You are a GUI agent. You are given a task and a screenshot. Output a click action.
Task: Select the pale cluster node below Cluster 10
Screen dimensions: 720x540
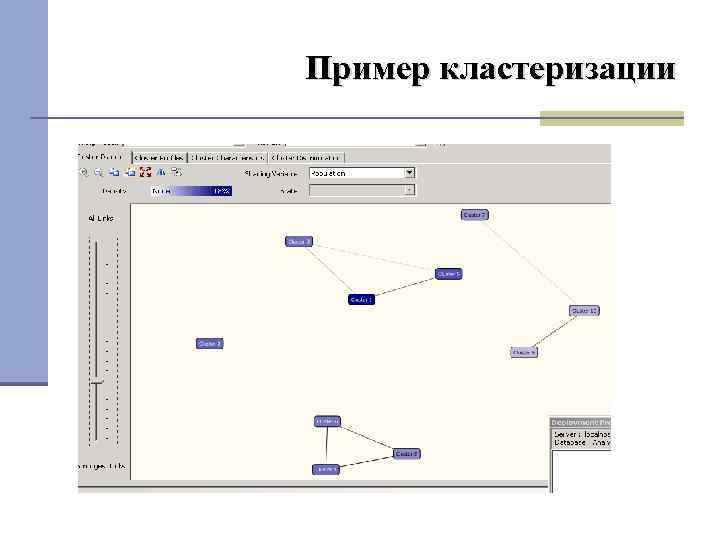pos(524,352)
